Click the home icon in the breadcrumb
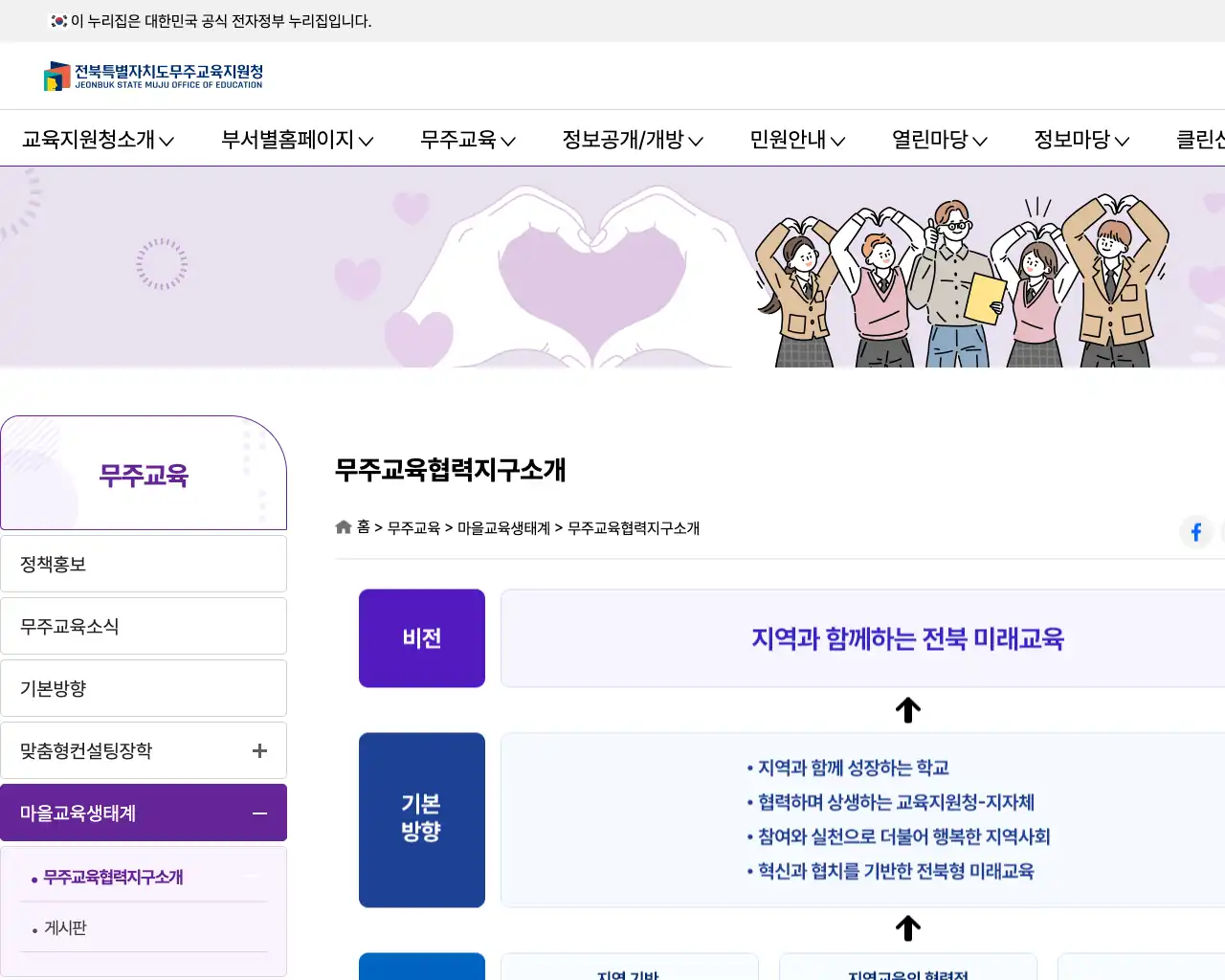 tap(343, 526)
